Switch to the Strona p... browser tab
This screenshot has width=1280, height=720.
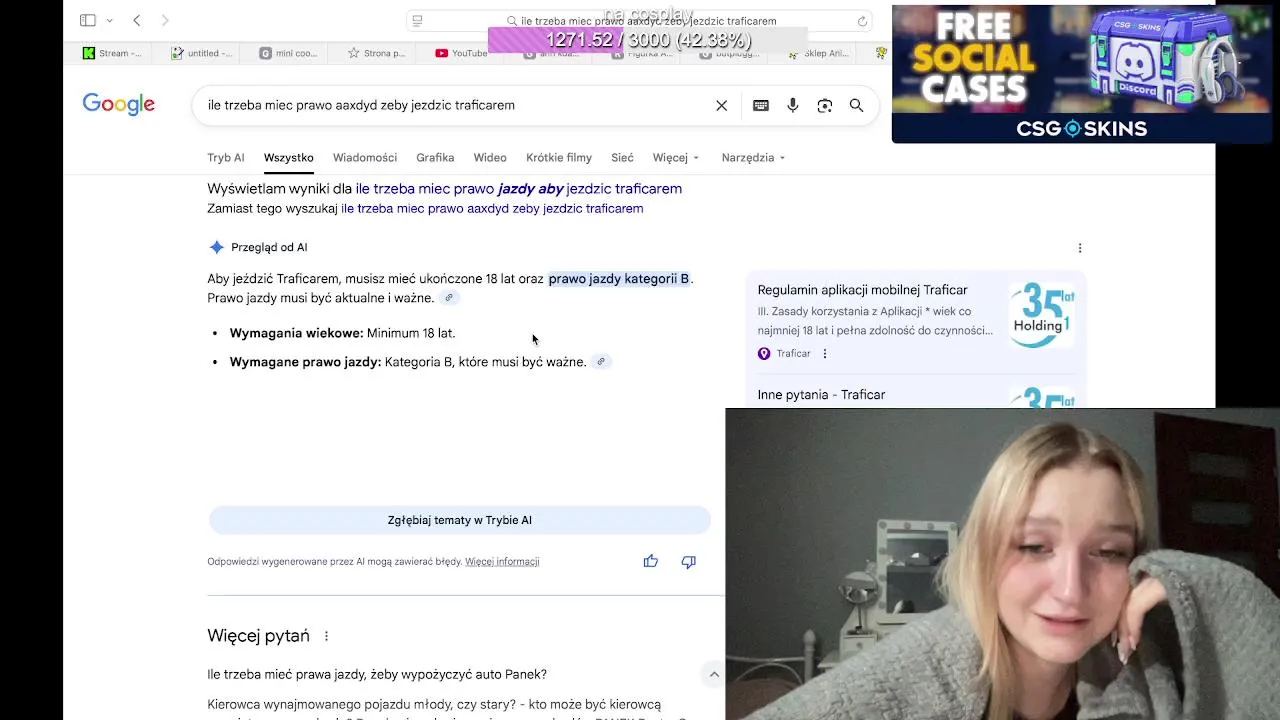(x=377, y=53)
